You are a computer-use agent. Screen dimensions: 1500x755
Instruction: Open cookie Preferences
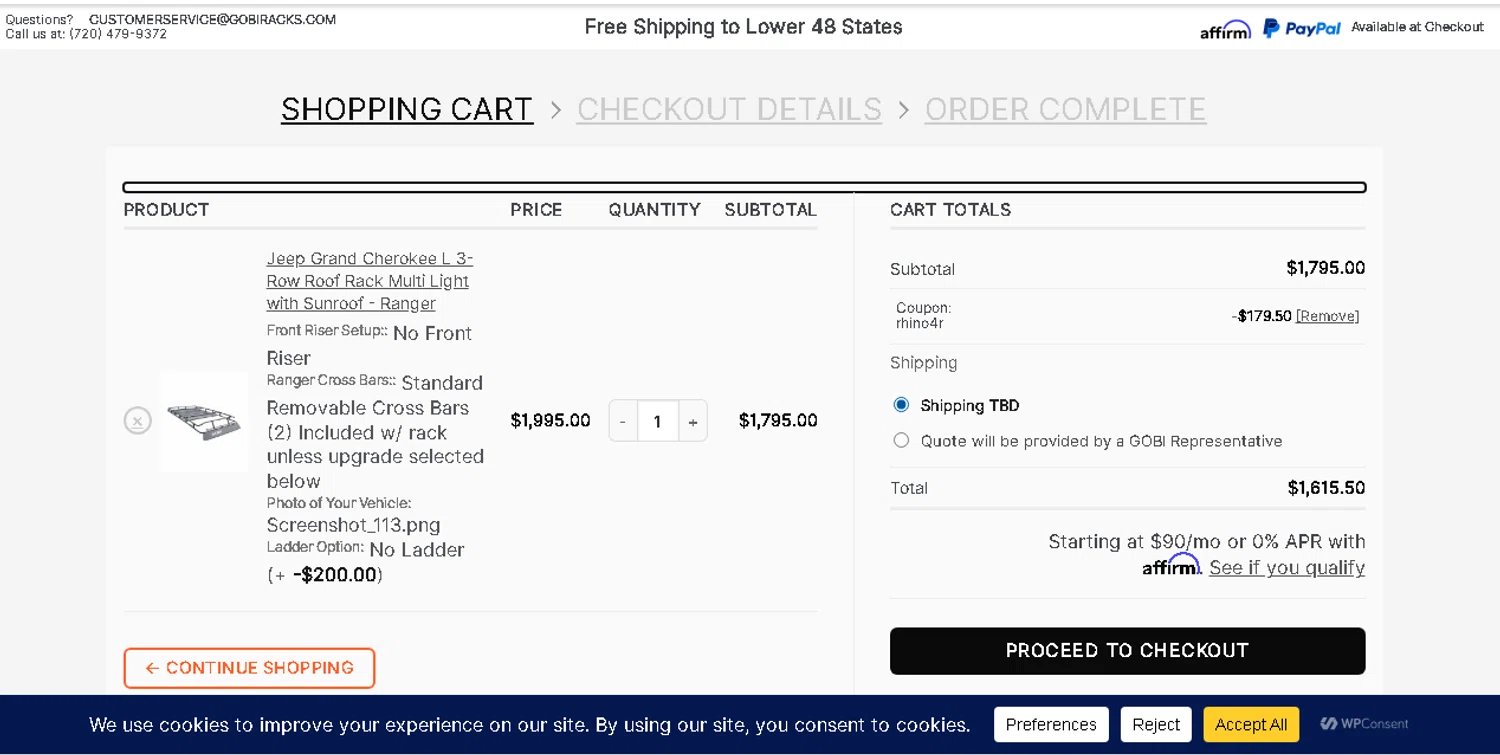1051,724
